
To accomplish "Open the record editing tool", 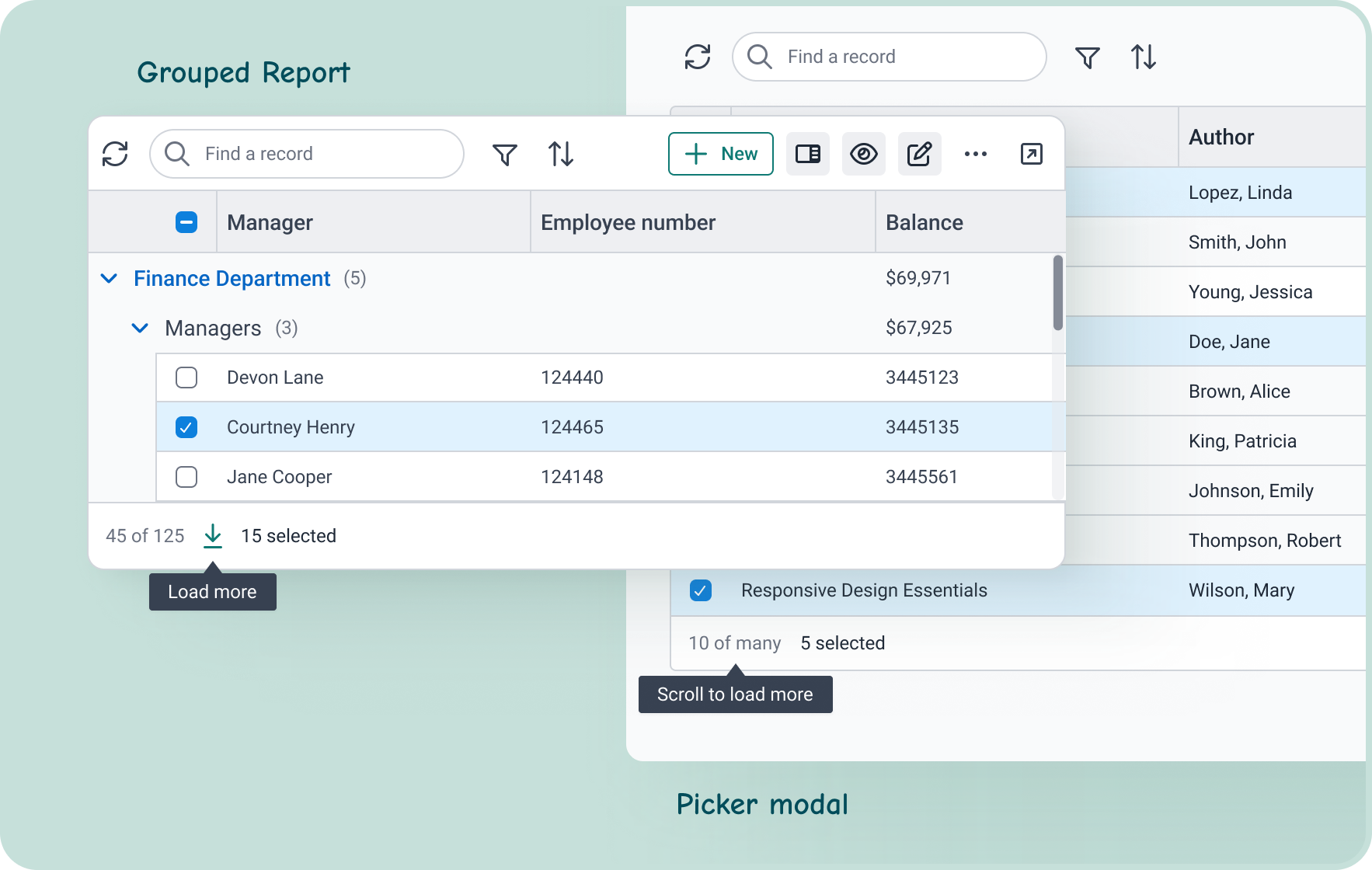I will pos(920,154).
